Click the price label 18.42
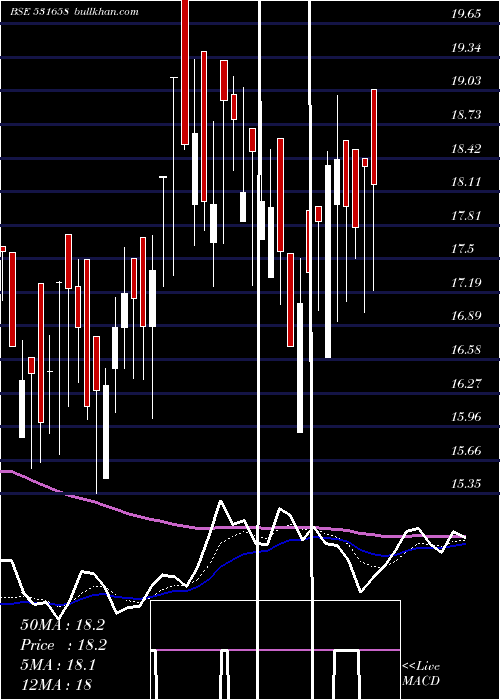The image size is (500, 700). coord(466,148)
